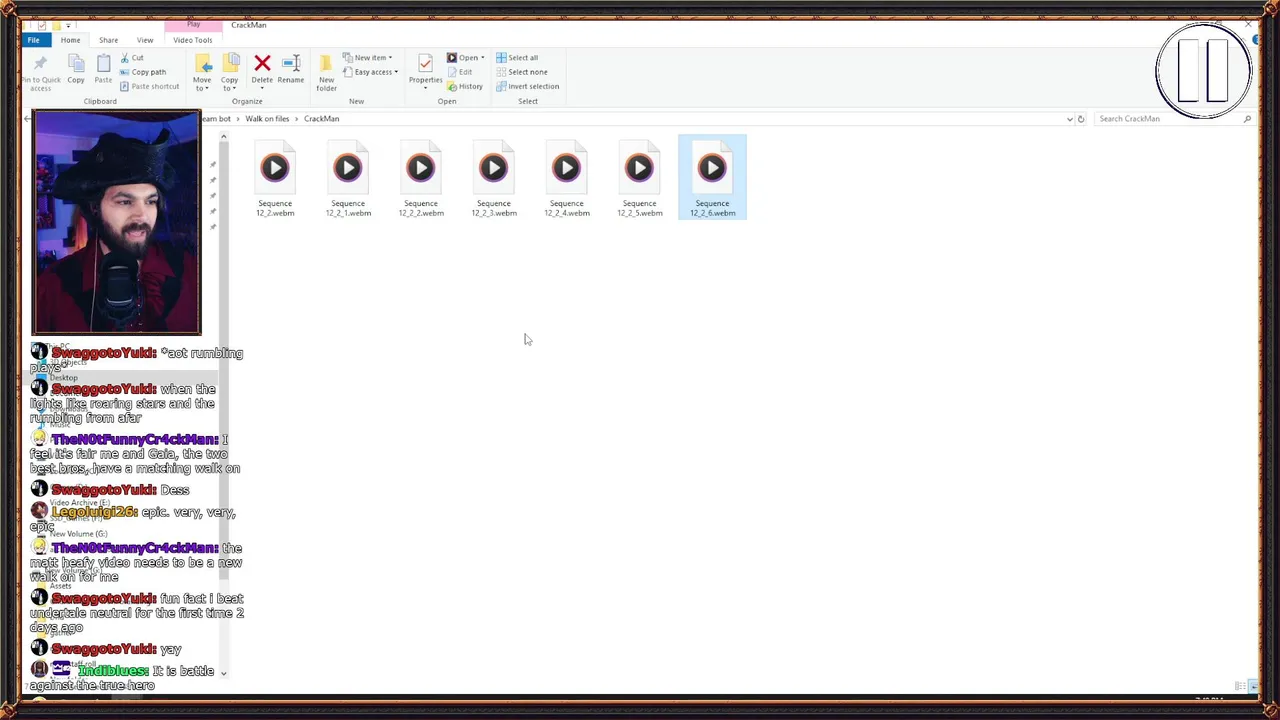Switch to the View ribbon tab
The image size is (1280, 720).
(145, 40)
